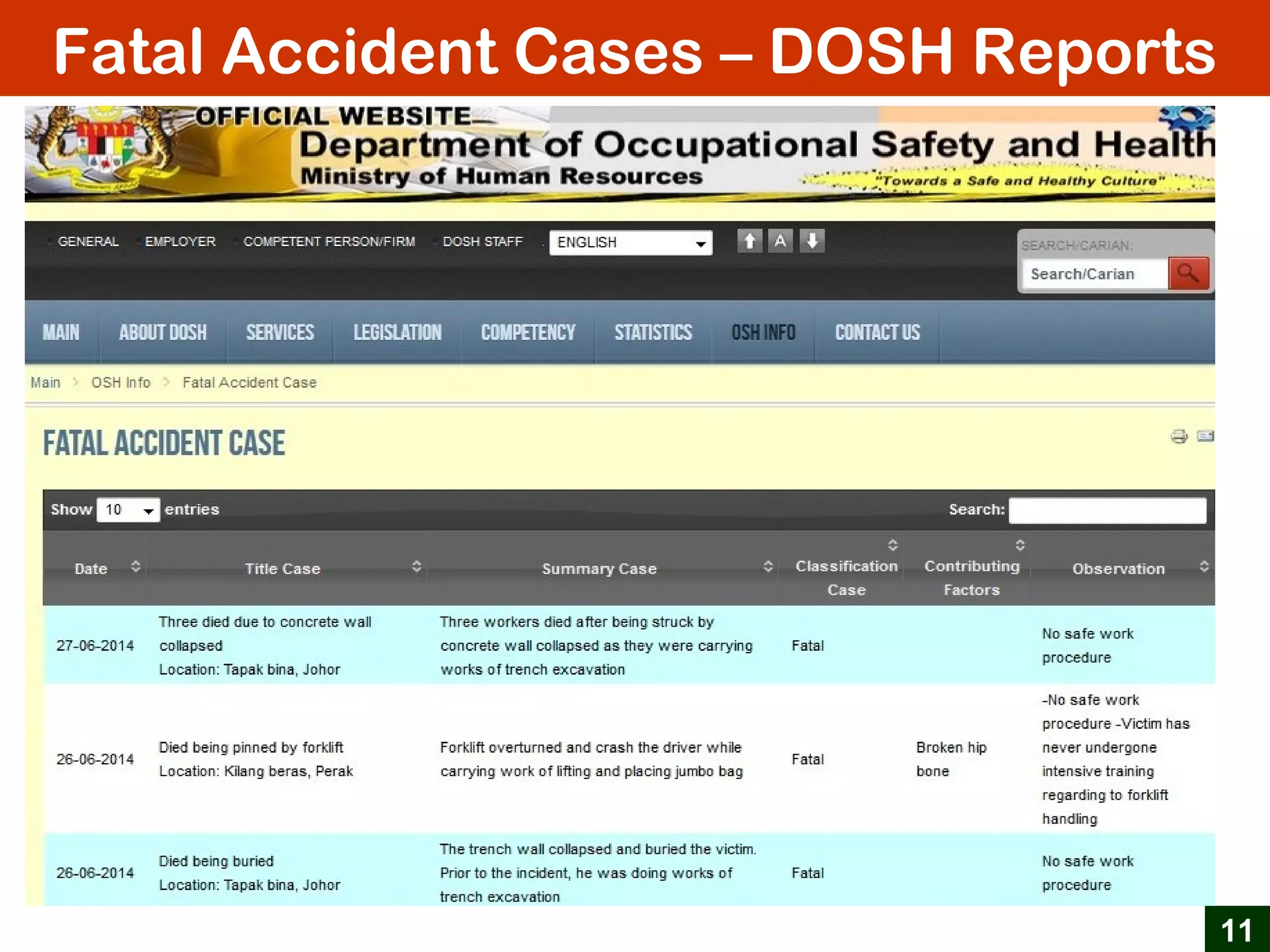The height and width of the screenshot is (952, 1270).
Task: Click 'The trench wall collapsed' summary text
Action: (x=598, y=873)
